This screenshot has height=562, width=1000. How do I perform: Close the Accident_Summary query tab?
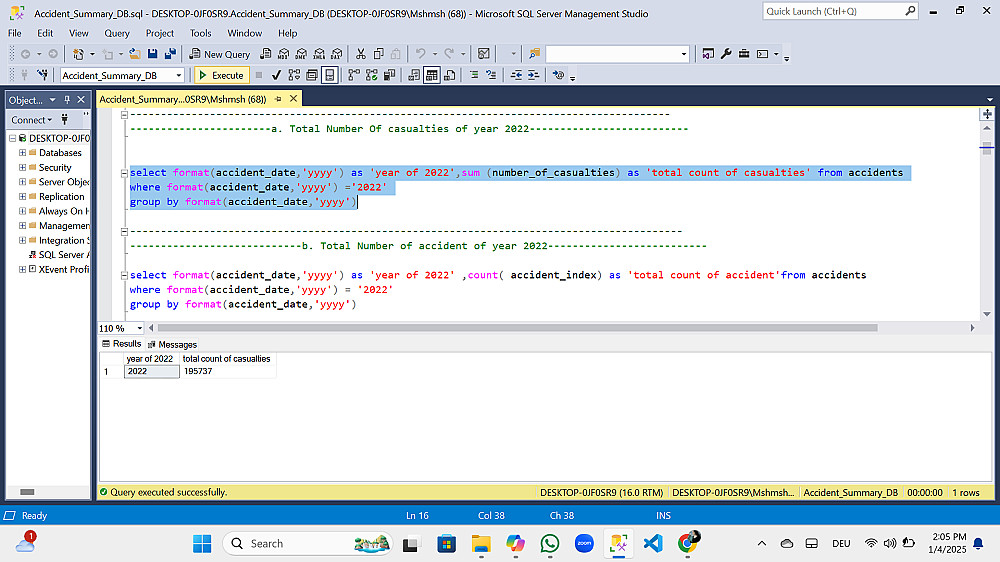[x=293, y=99]
